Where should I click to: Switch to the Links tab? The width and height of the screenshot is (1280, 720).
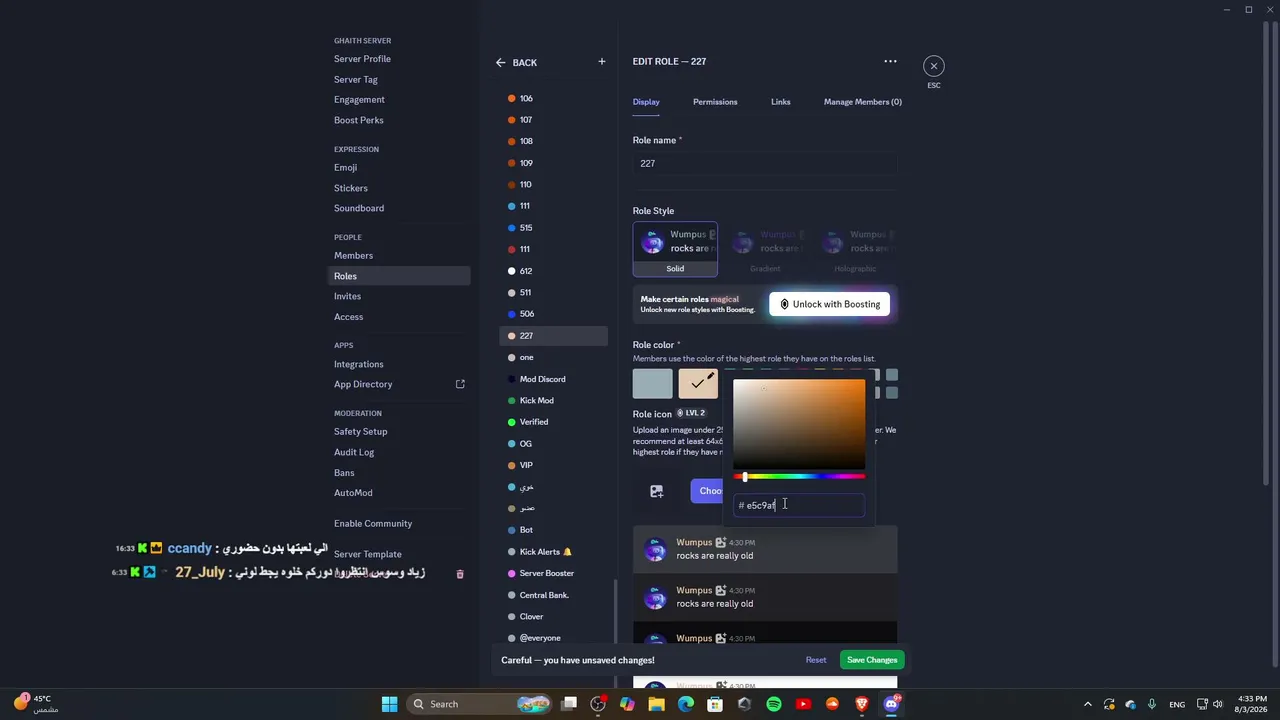click(x=781, y=102)
